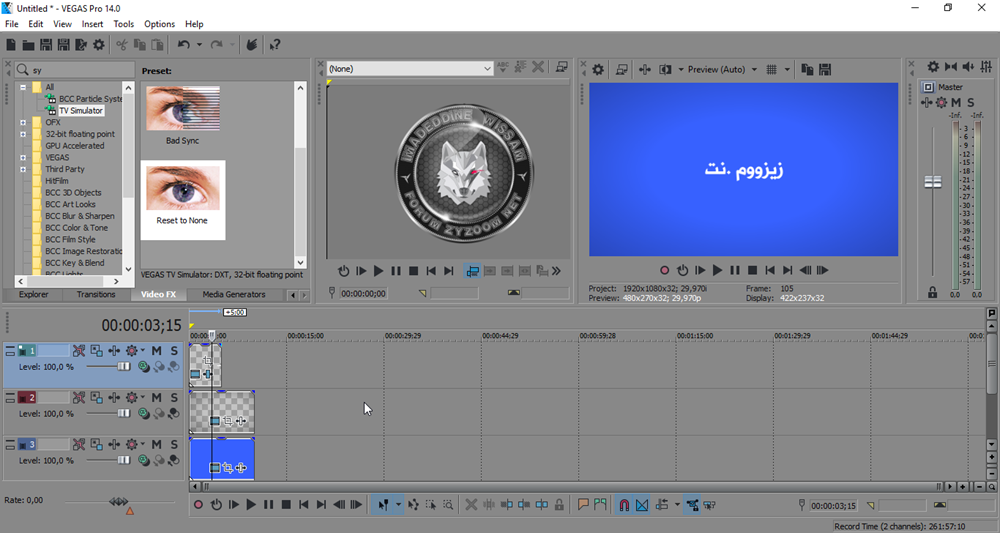Expand the 32-bit floating point folder
The width and height of the screenshot is (1000, 533).
click(x=23, y=135)
